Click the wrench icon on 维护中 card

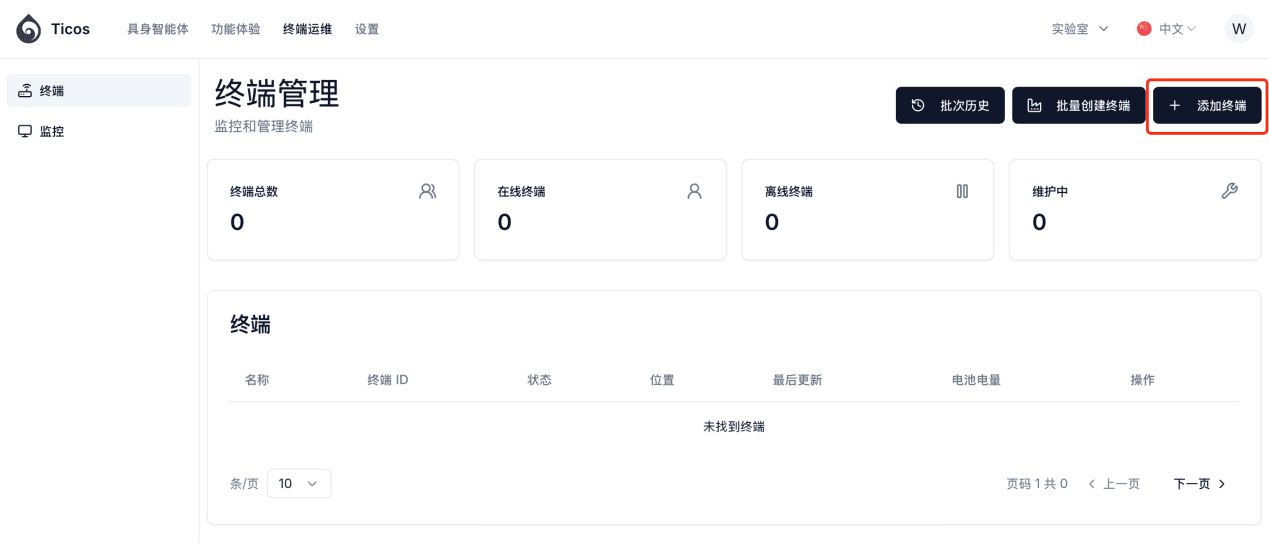point(1229,191)
